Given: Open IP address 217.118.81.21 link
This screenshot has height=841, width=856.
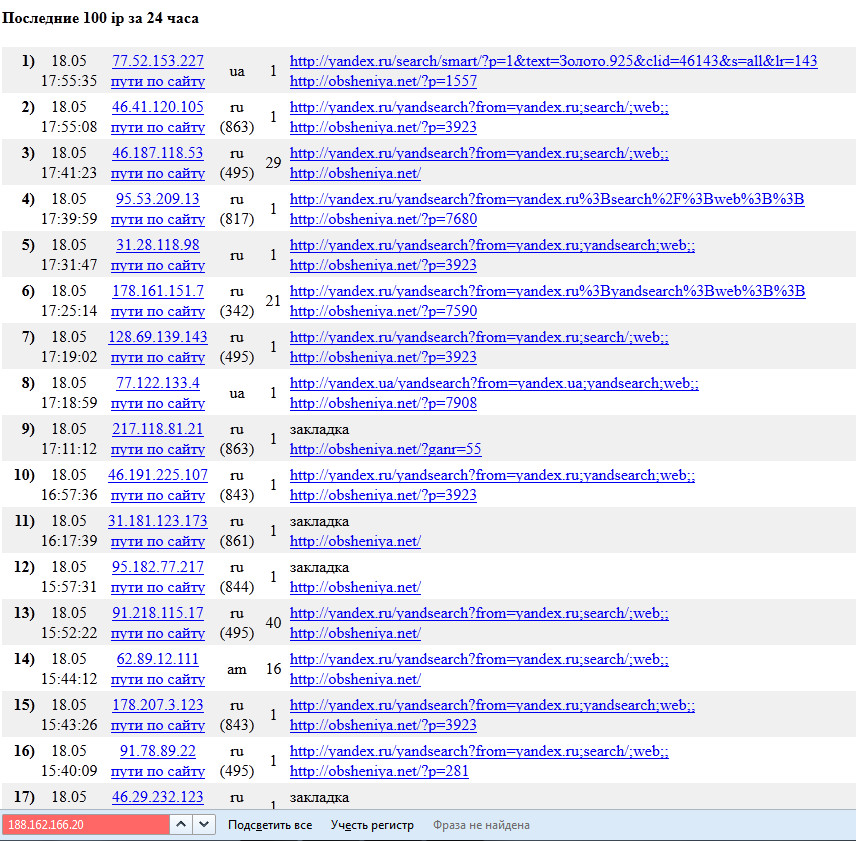Looking at the screenshot, I should 158,428.
